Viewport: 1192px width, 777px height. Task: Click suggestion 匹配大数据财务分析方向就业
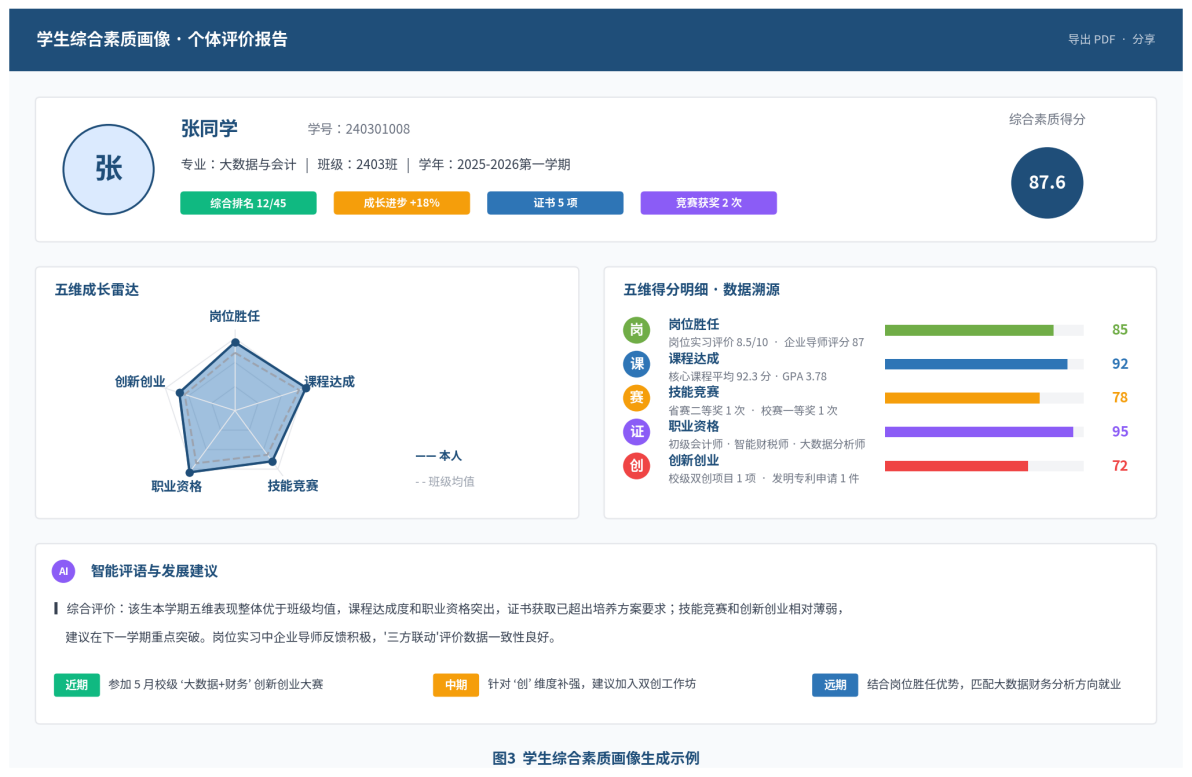tap(1046, 684)
